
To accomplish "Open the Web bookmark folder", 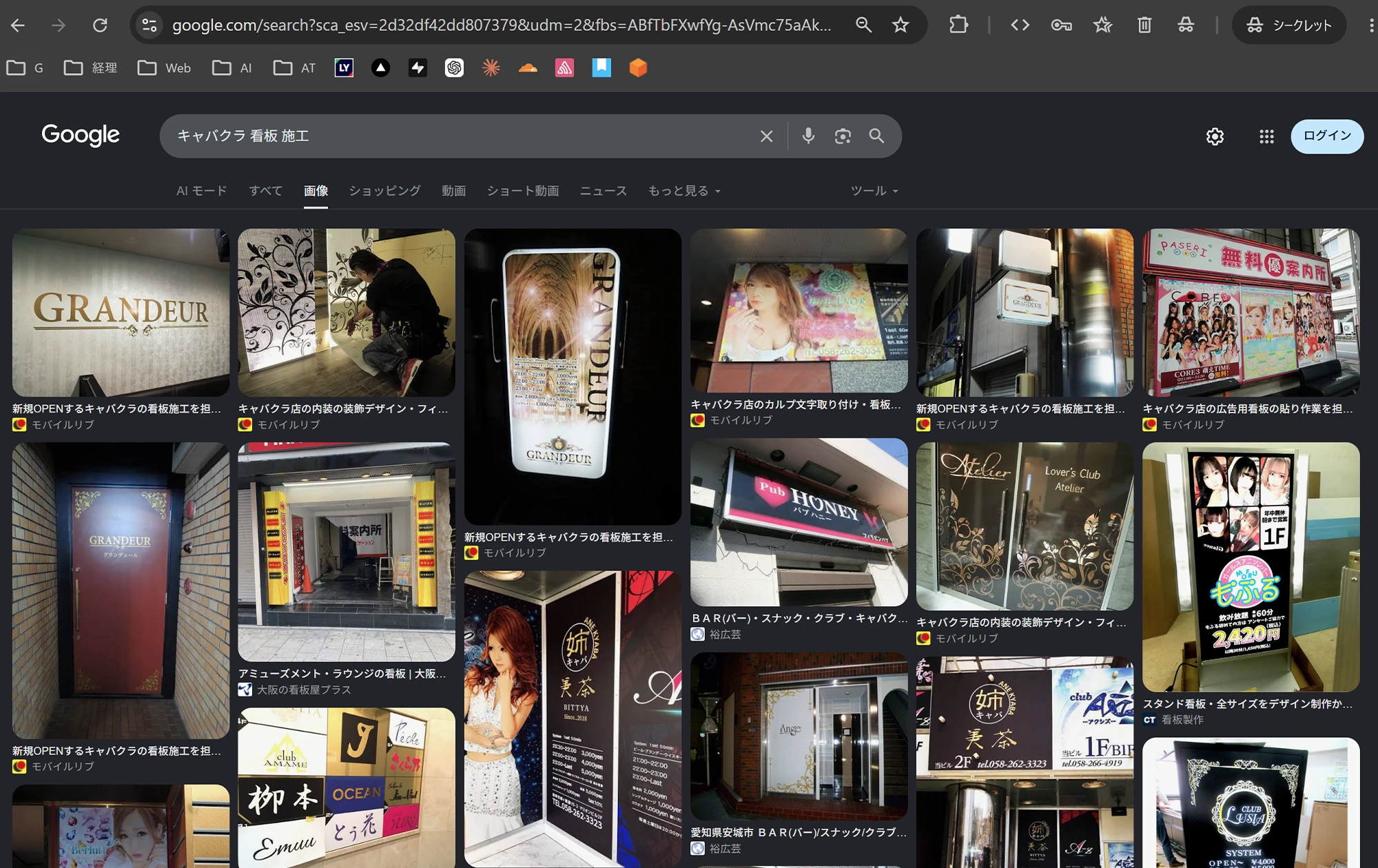I will (164, 68).
